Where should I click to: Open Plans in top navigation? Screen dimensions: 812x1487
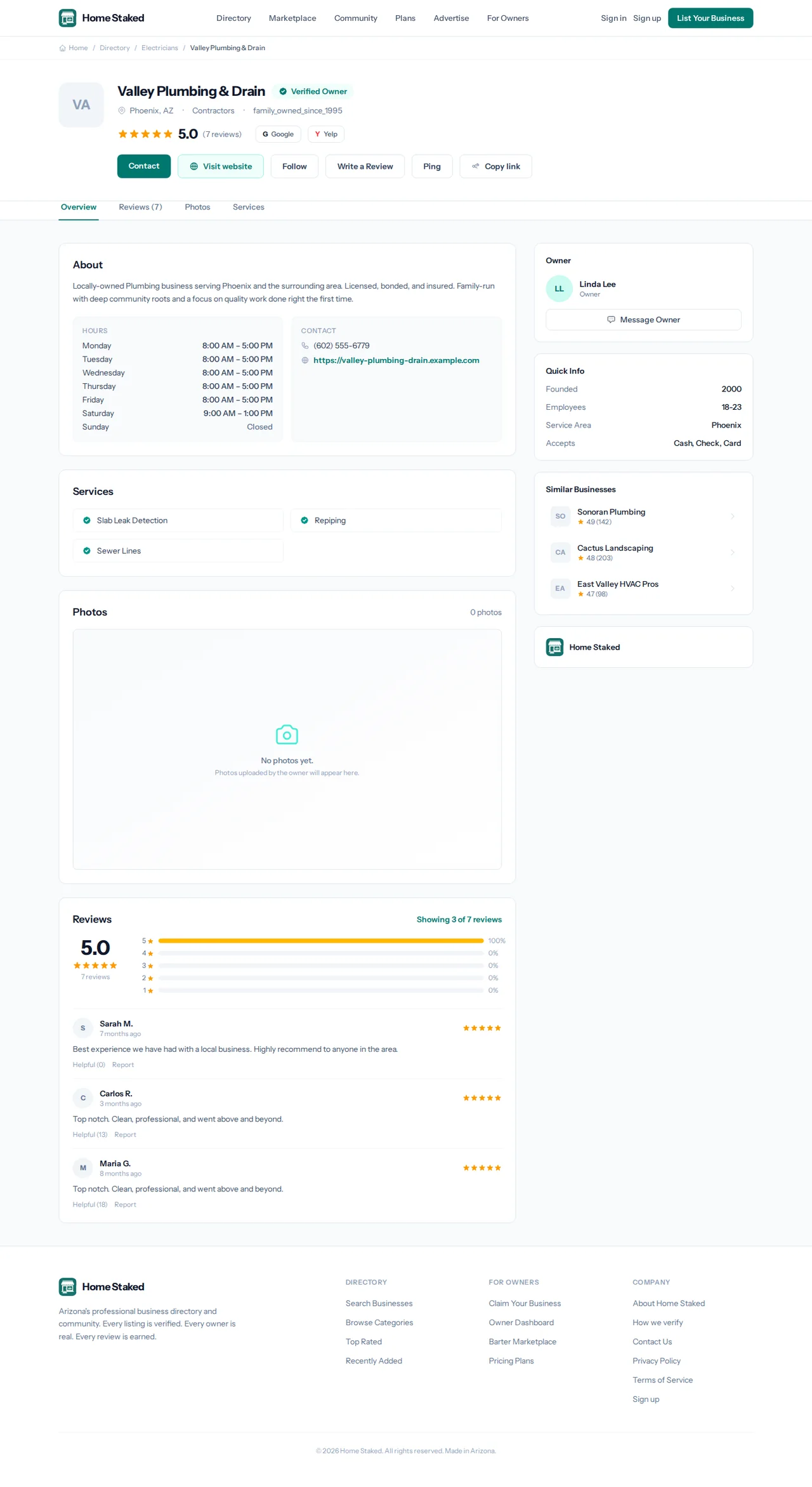click(x=405, y=18)
